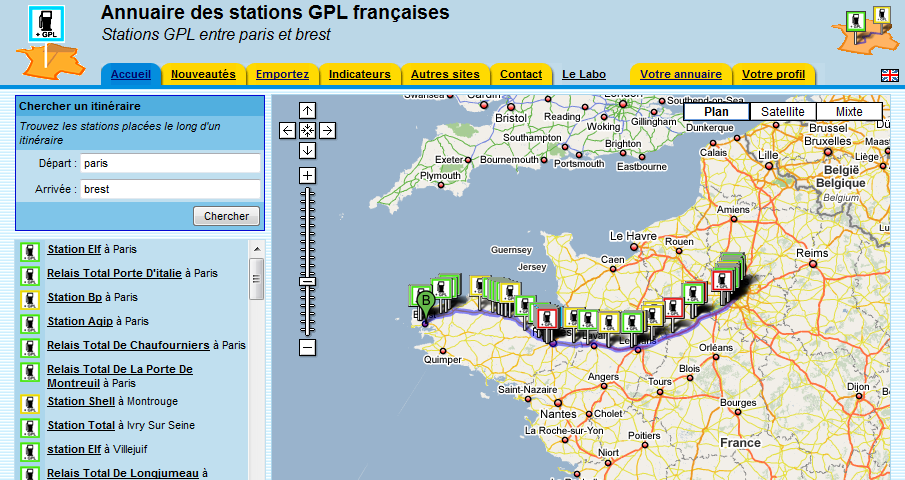Open the Indicateurs tab

[360, 74]
